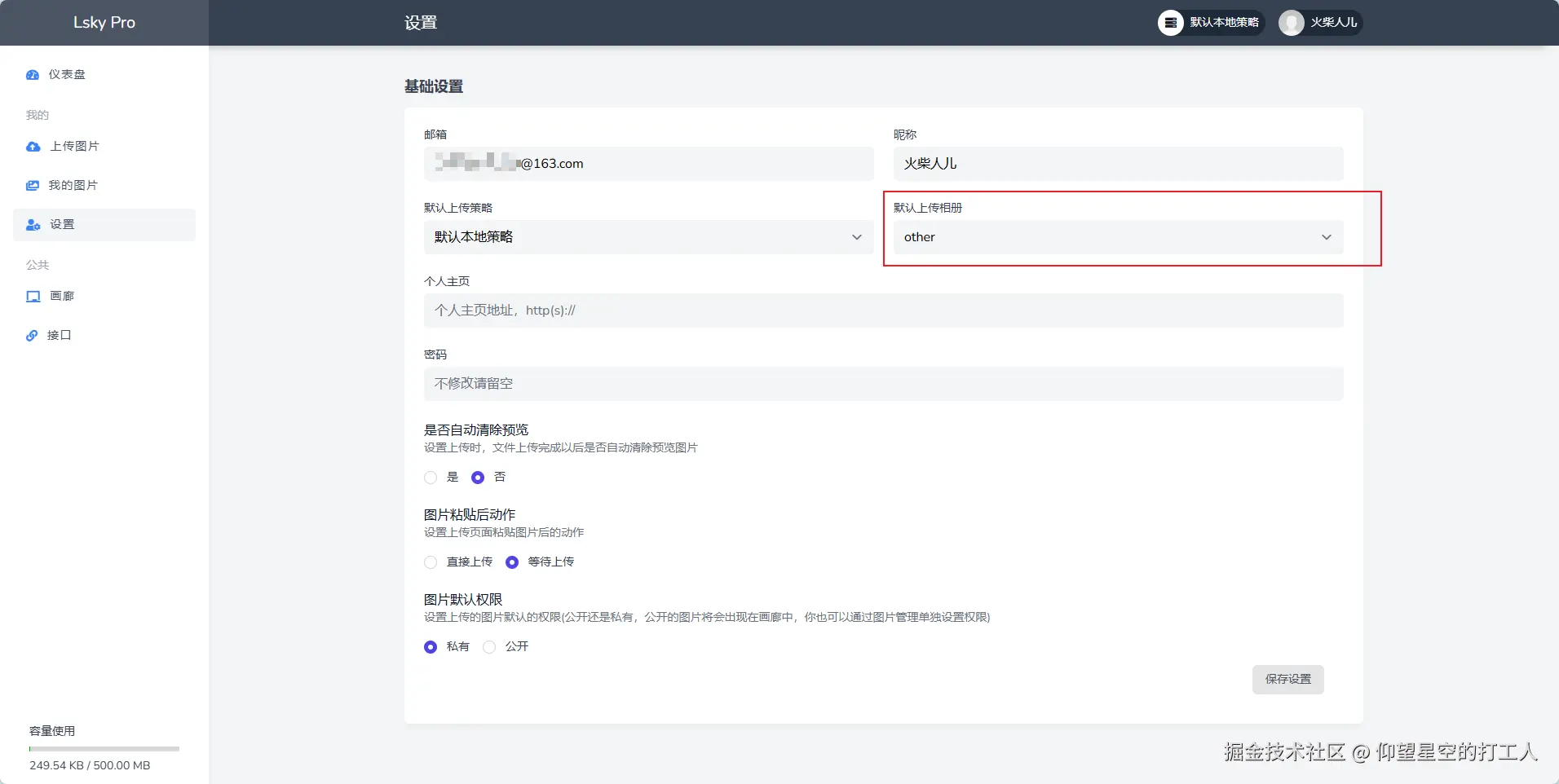Click the 接口 link icon
The height and width of the screenshot is (784, 1559).
pos(32,336)
